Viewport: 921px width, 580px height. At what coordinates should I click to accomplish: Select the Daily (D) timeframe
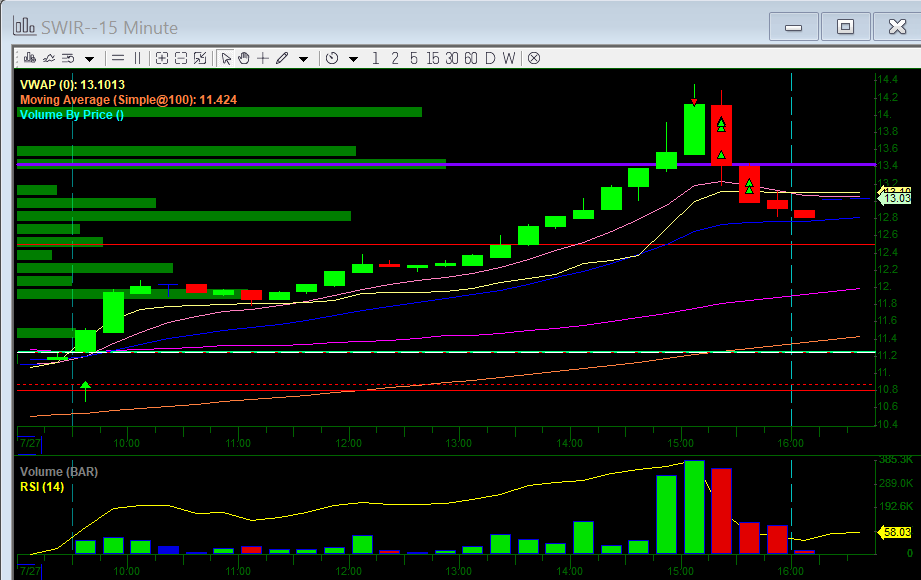[490, 58]
